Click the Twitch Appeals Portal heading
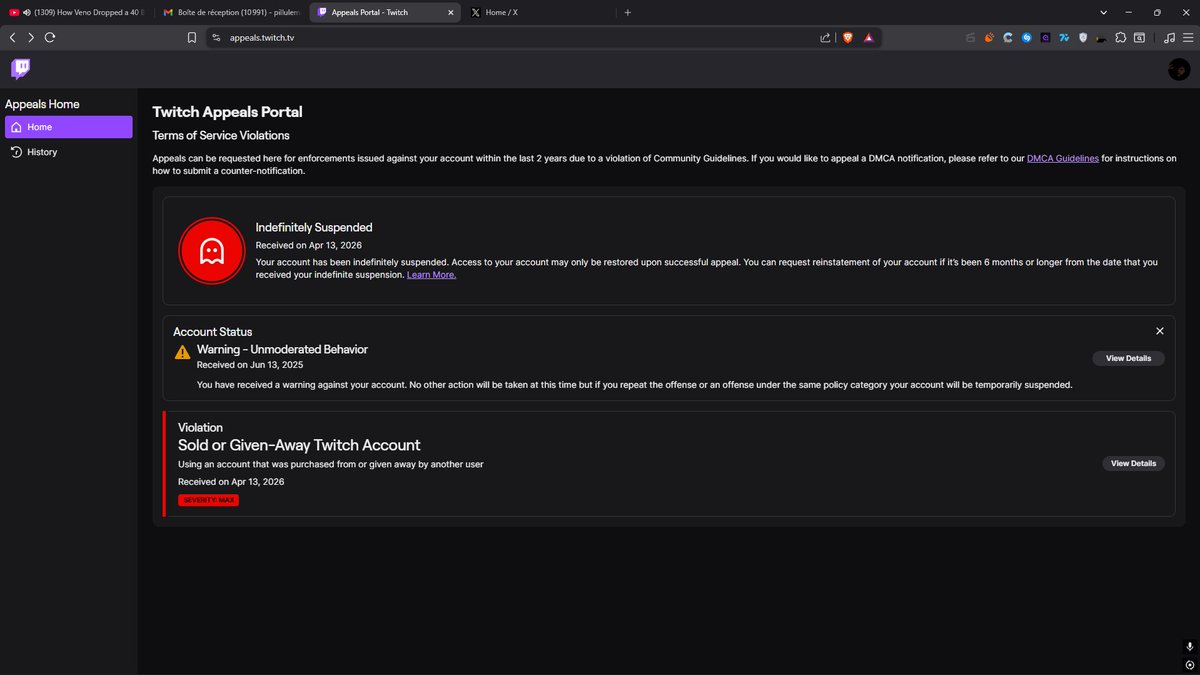The image size is (1200, 675). click(x=227, y=112)
